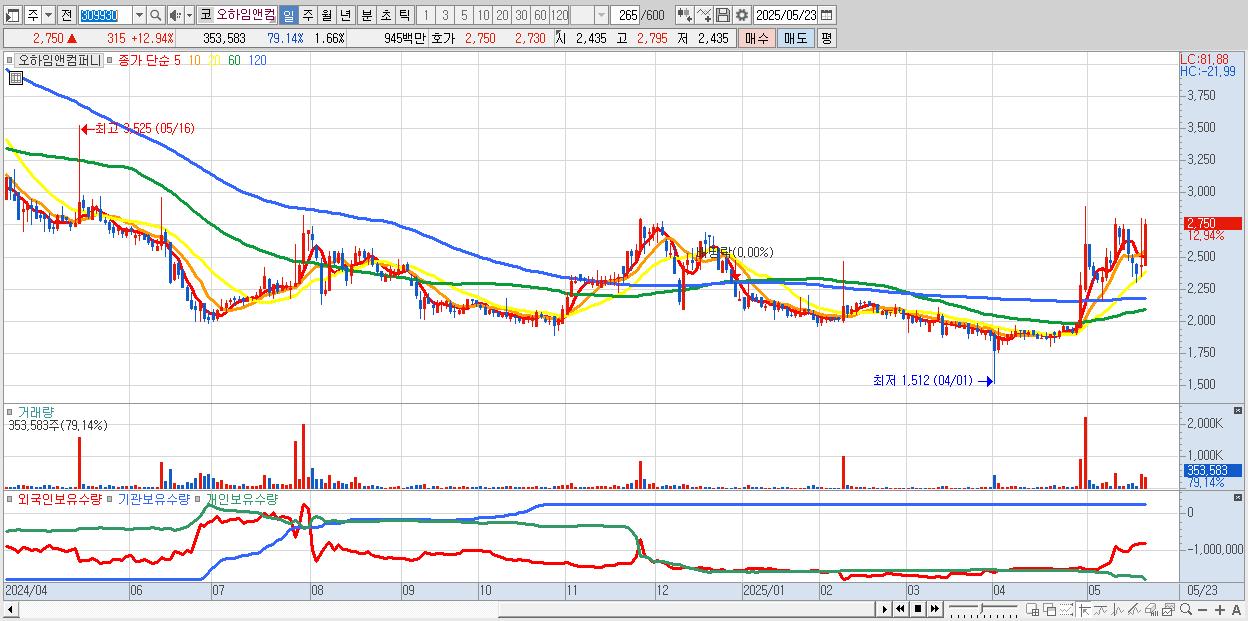The height and width of the screenshot is (621, 1248).
Task: Select the 일 (daily) period toggle
Action: click(288, 15)
